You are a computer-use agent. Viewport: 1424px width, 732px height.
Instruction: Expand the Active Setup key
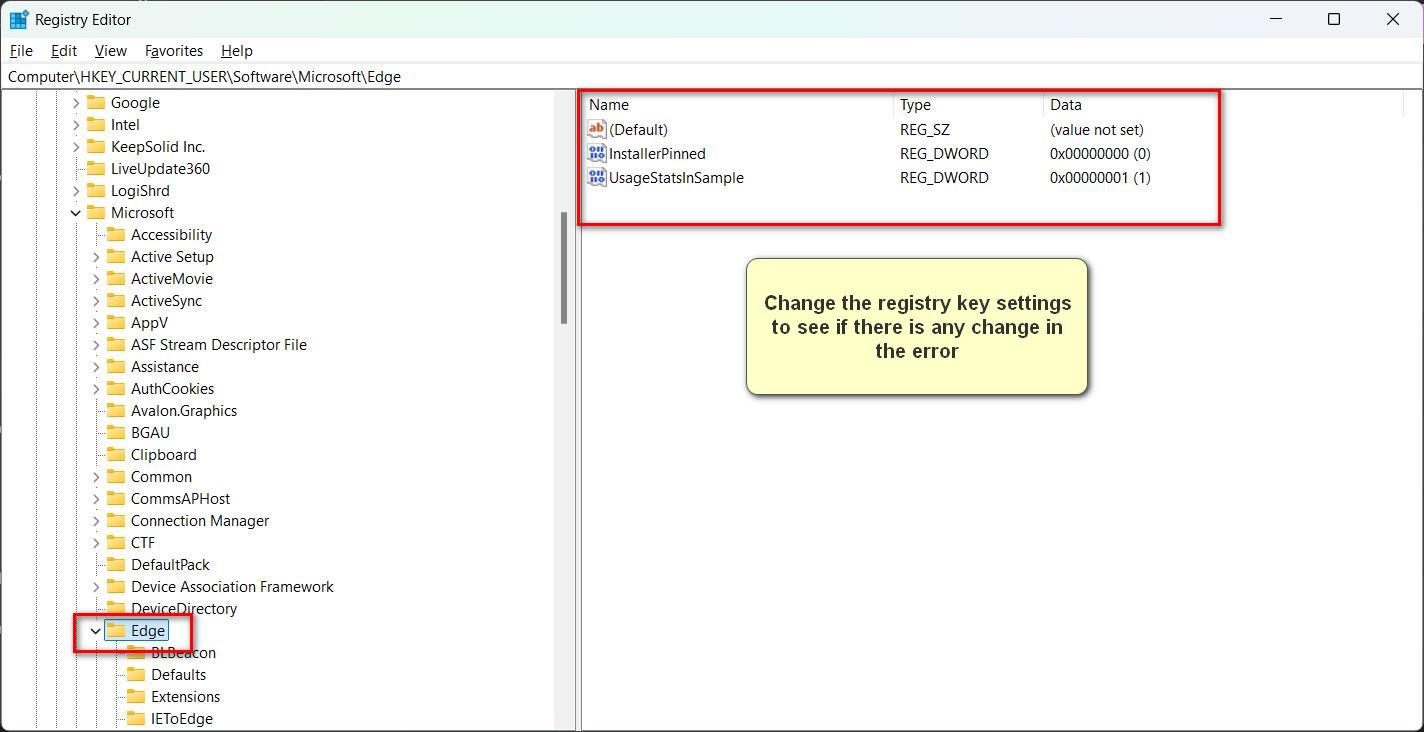pyautogui.click(x=96, y=256)
